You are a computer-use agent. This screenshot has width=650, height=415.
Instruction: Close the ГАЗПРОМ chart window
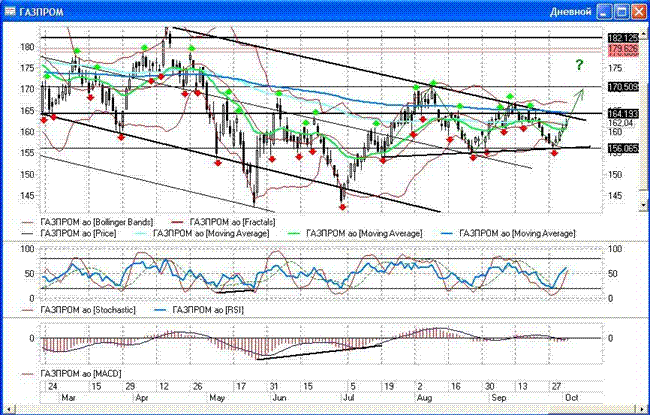pyautogui.click(x=639, y=12)
